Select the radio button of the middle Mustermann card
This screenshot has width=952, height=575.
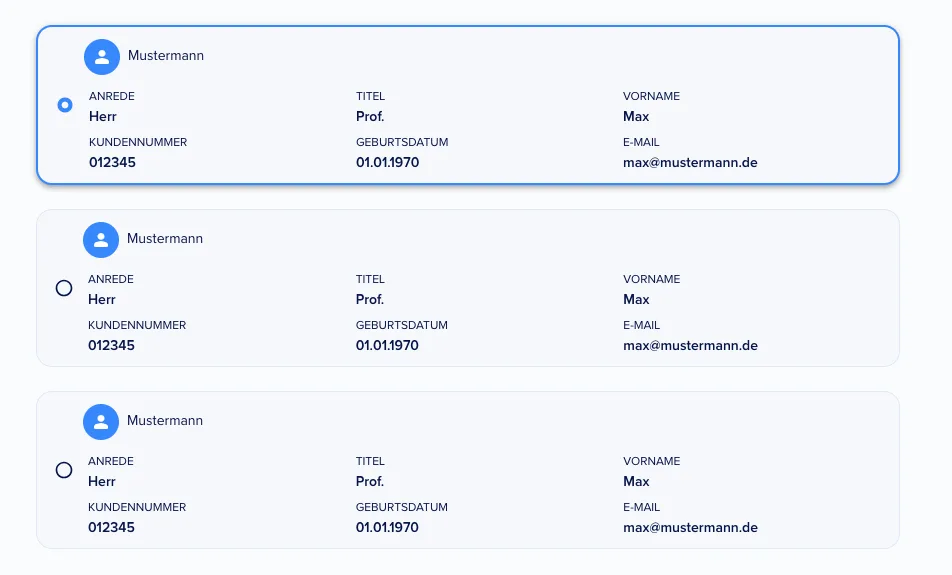coord(64,288)
